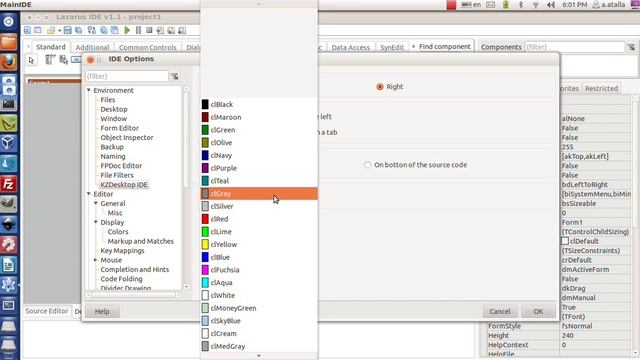Click the color list scroll-up arrow
This screenshot has height=360, width=640.
[x=259, y=4]
